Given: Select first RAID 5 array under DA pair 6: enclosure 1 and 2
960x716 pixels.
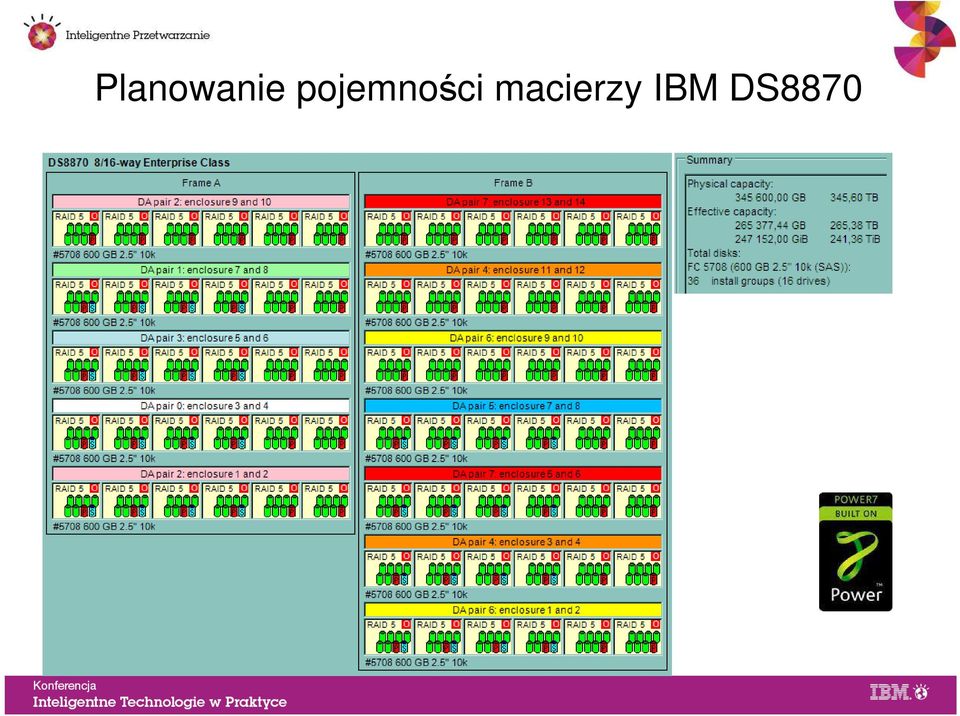Looking at the screenshot, I should tap(388, 636).
